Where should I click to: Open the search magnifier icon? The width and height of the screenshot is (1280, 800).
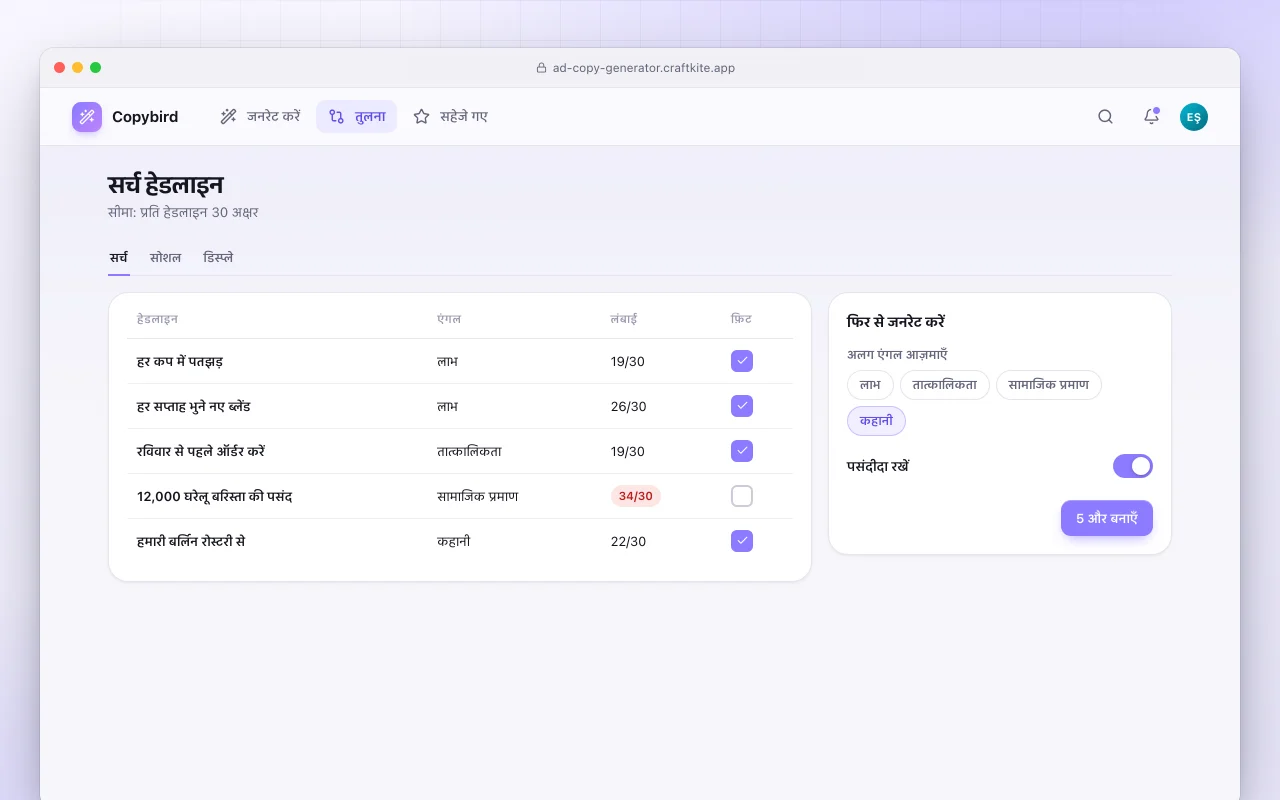1105,117
